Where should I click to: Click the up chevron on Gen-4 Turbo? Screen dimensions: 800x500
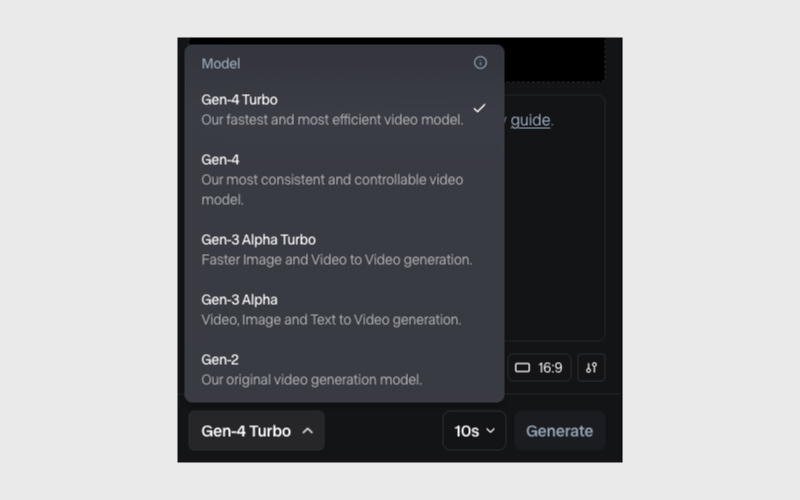[x=307, y=431]
